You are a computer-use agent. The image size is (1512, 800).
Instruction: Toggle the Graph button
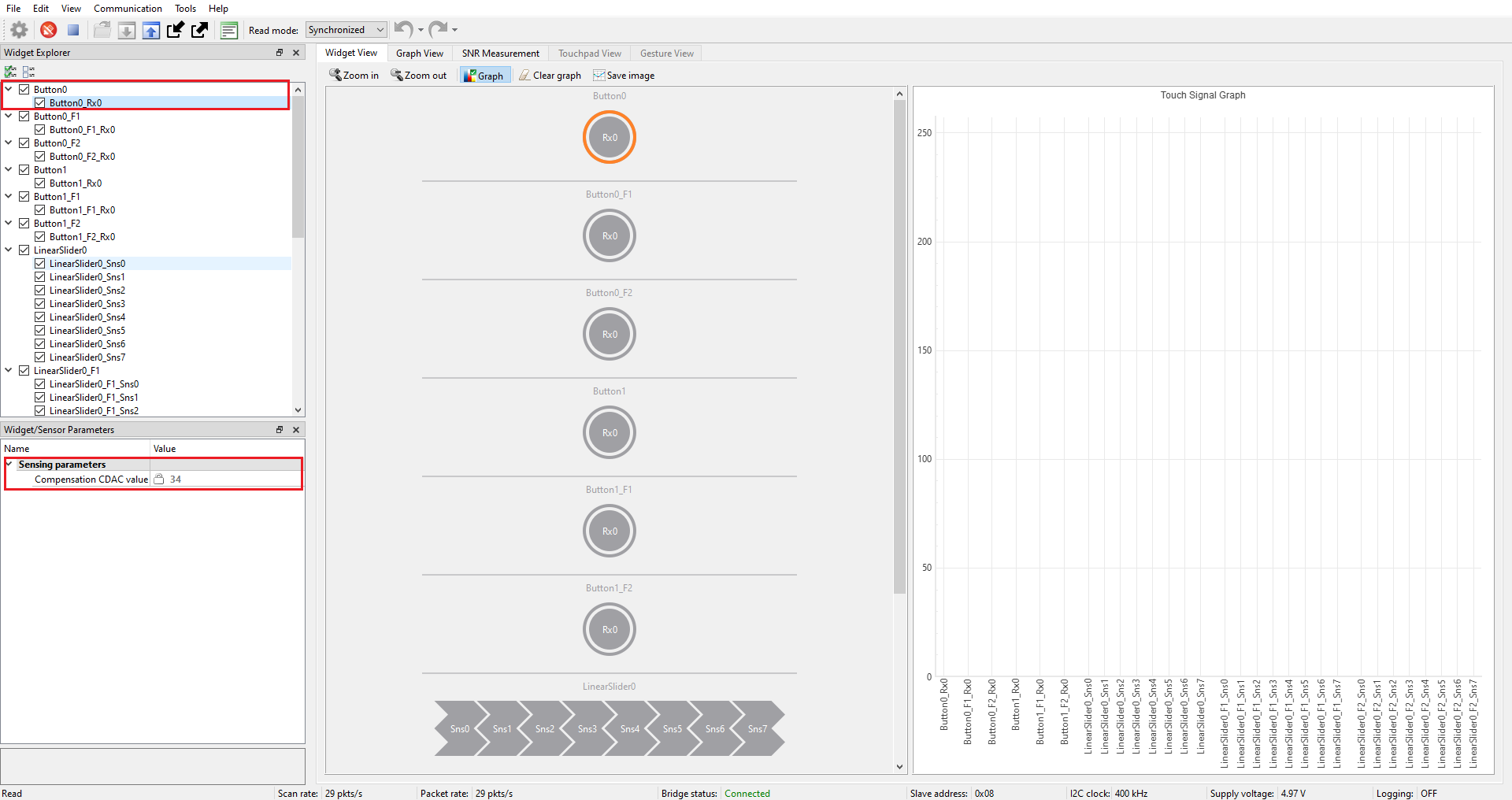pos(485,76)
